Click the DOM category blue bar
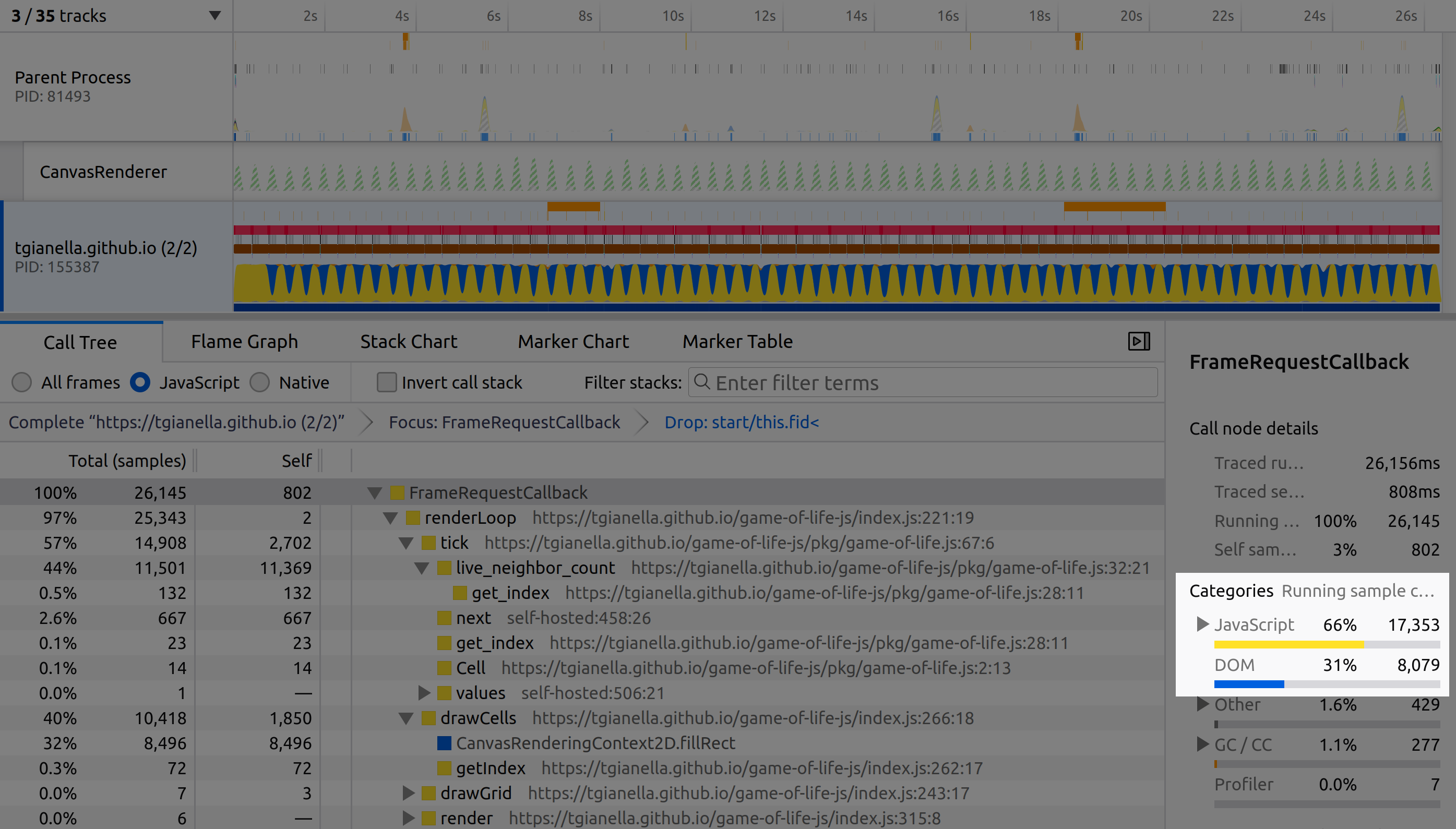The image size is (1456, 829). tap(1249, 684)
